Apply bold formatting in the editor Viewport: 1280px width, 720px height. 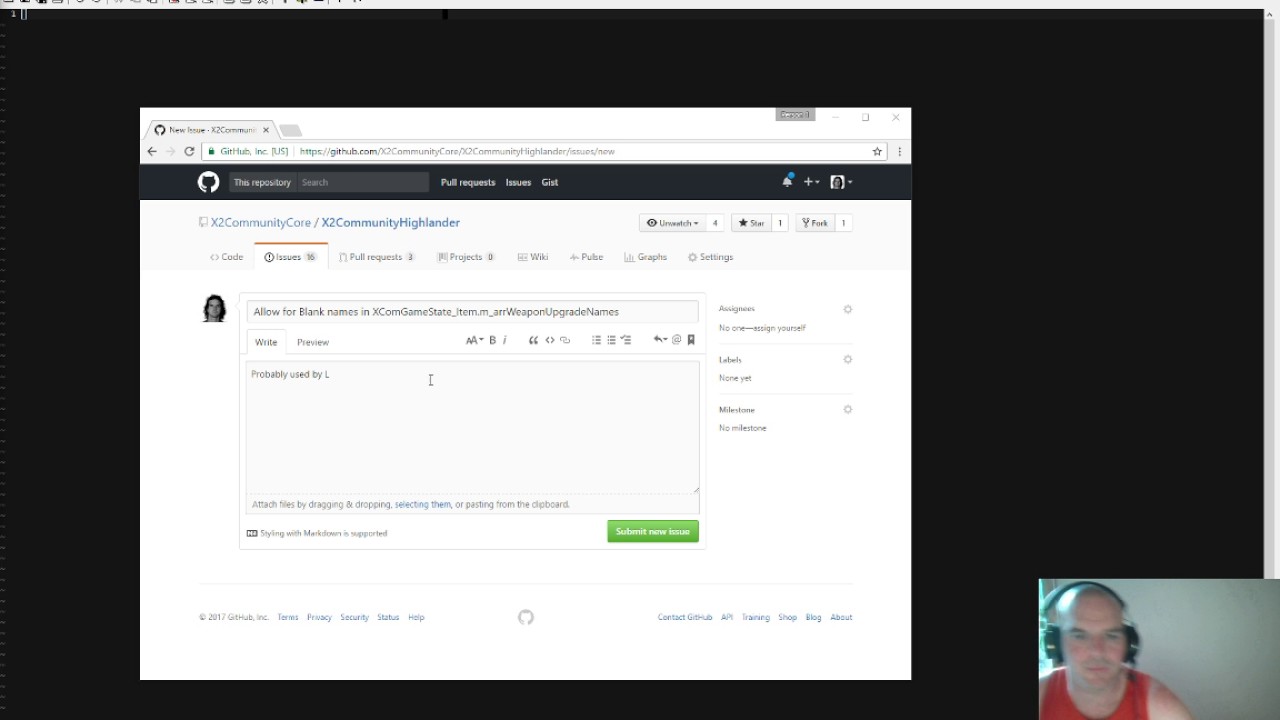(492, 340)
